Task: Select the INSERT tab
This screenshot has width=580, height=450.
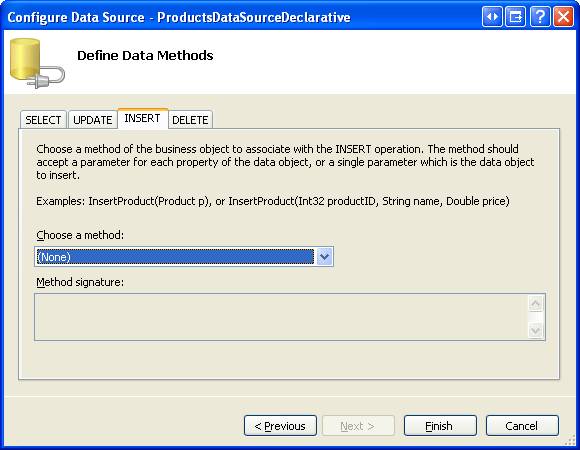Action: [142, 118]
